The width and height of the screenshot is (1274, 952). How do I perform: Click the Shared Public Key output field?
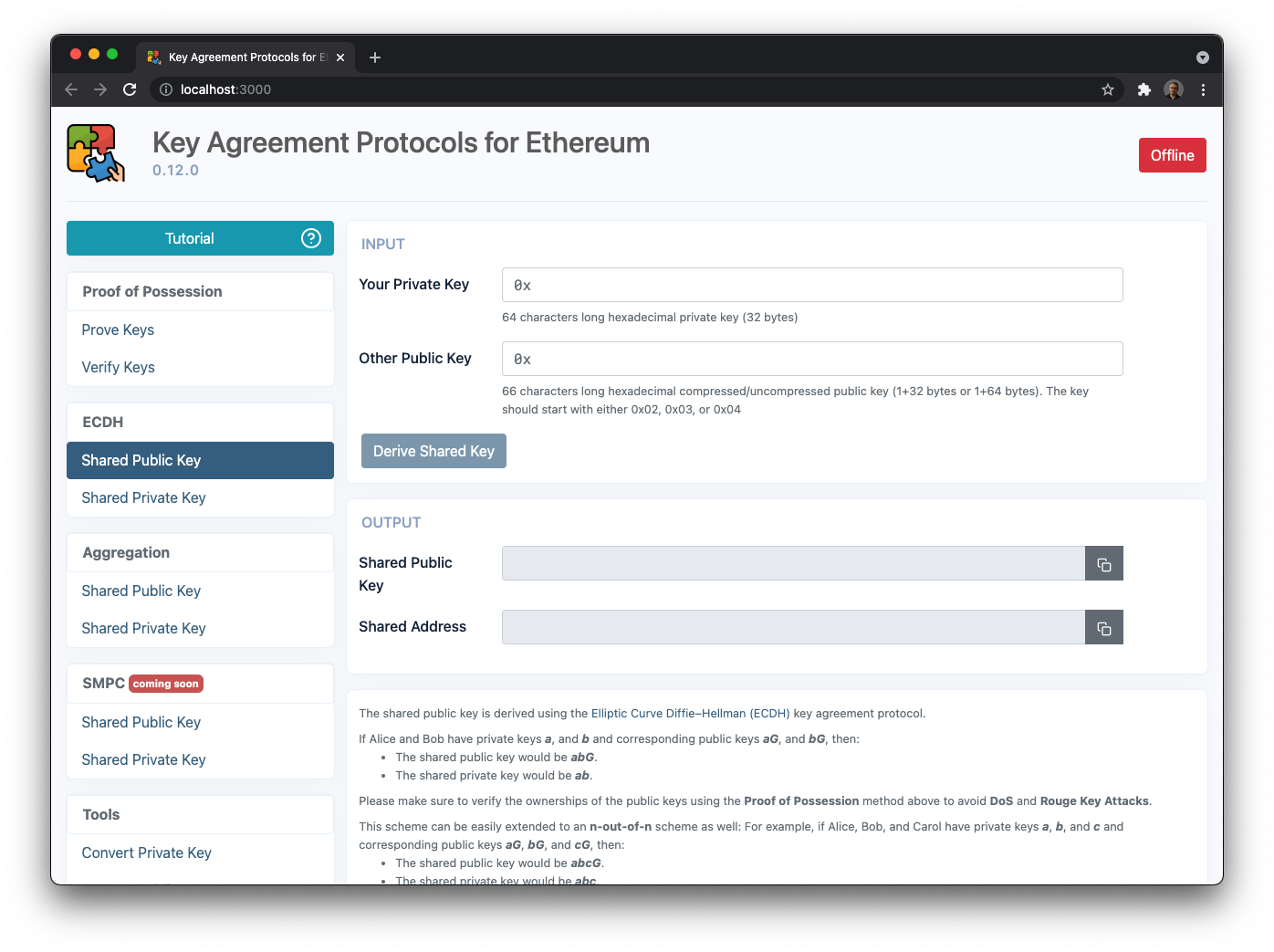pyautogui.click(x=793, y=564)
